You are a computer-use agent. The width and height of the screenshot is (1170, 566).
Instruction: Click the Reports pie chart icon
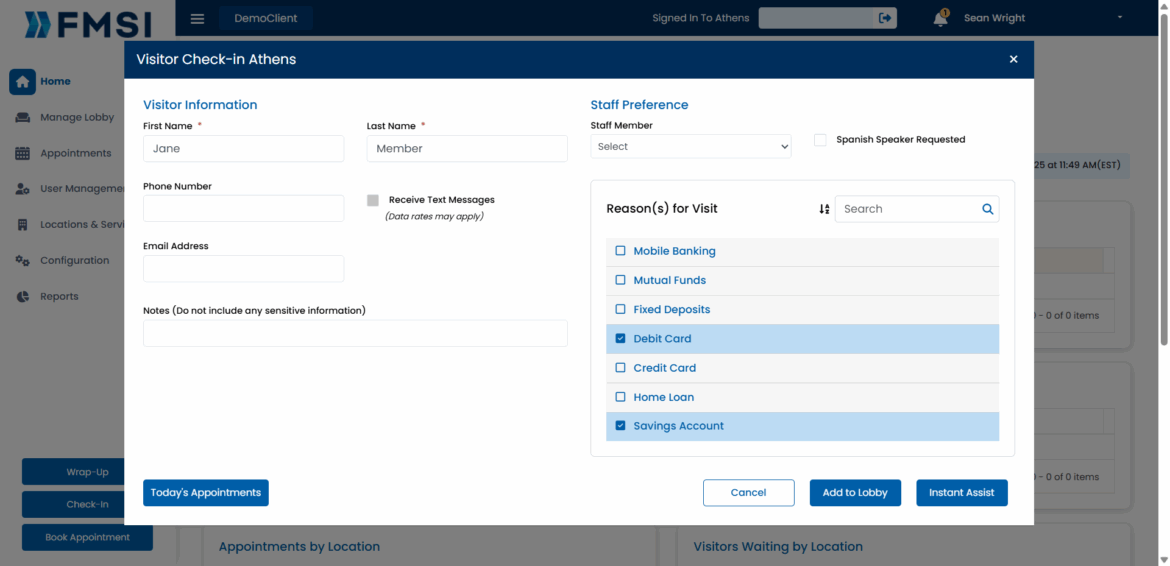[x=22, y=297]
